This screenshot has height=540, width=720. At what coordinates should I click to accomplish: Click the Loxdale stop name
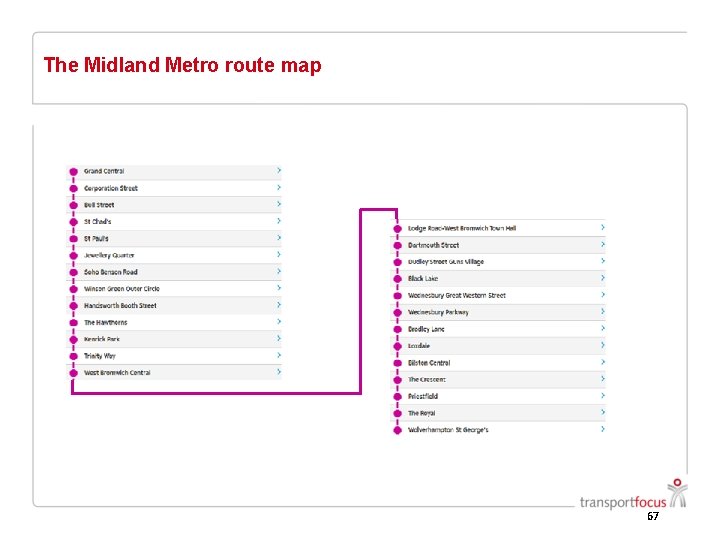(x=419, y=346)
